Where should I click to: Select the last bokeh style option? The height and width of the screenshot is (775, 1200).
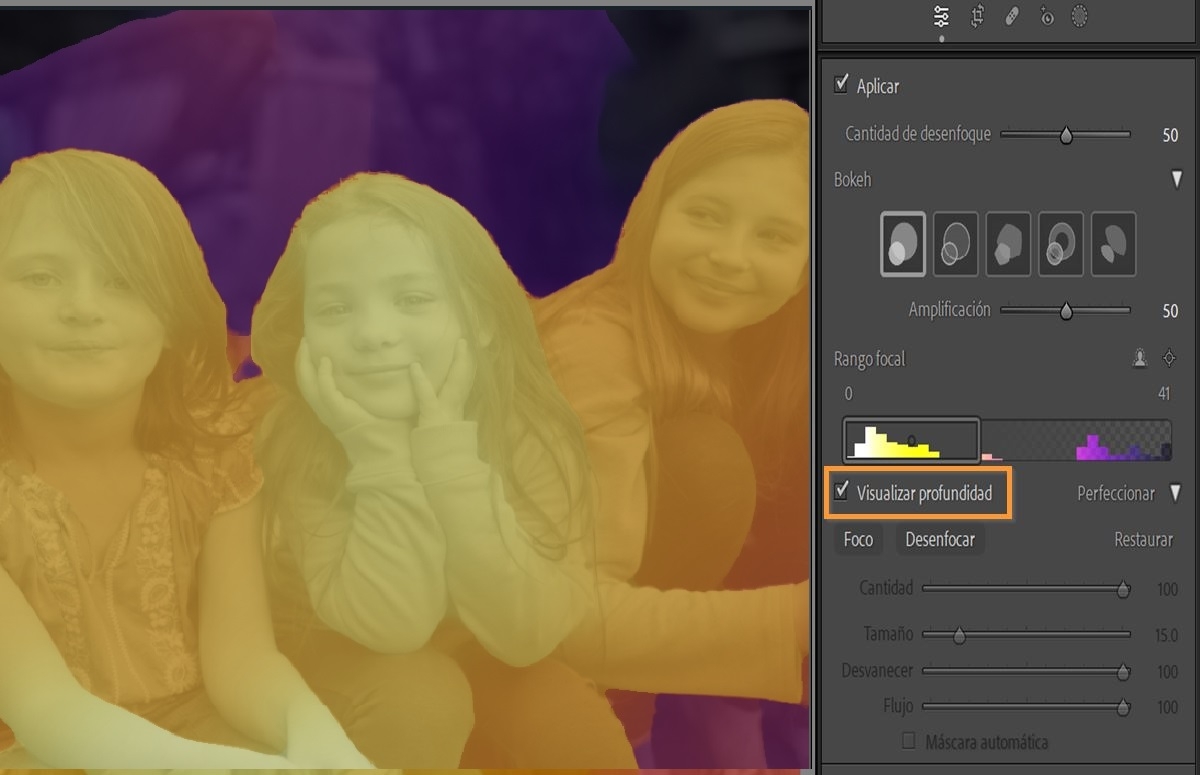click(1113, 243)
